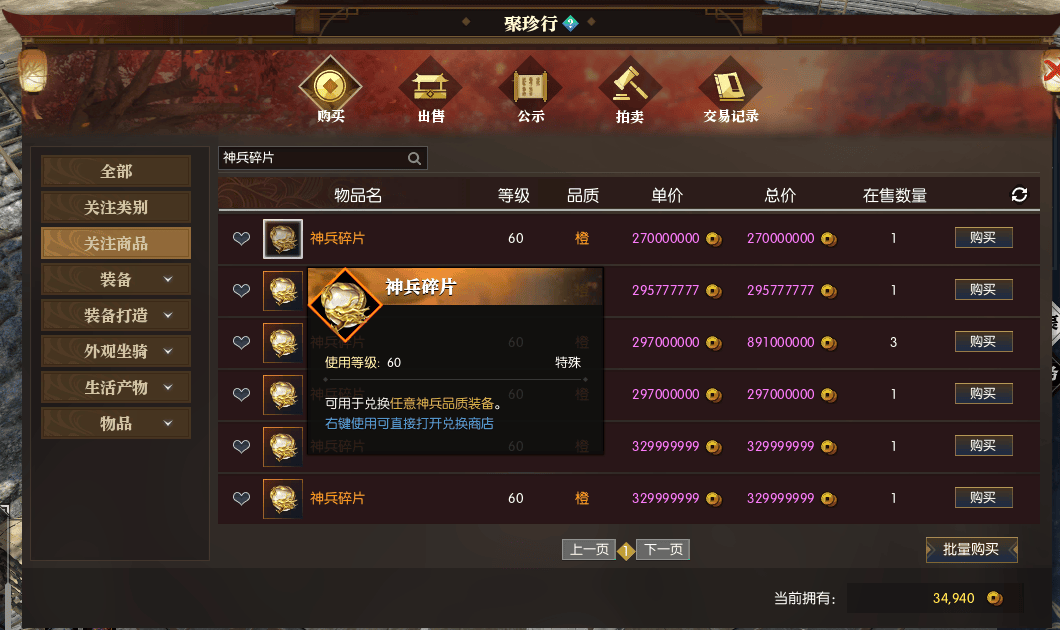
Task: Open the 拍卖 gavel icon
Action: 630,87
